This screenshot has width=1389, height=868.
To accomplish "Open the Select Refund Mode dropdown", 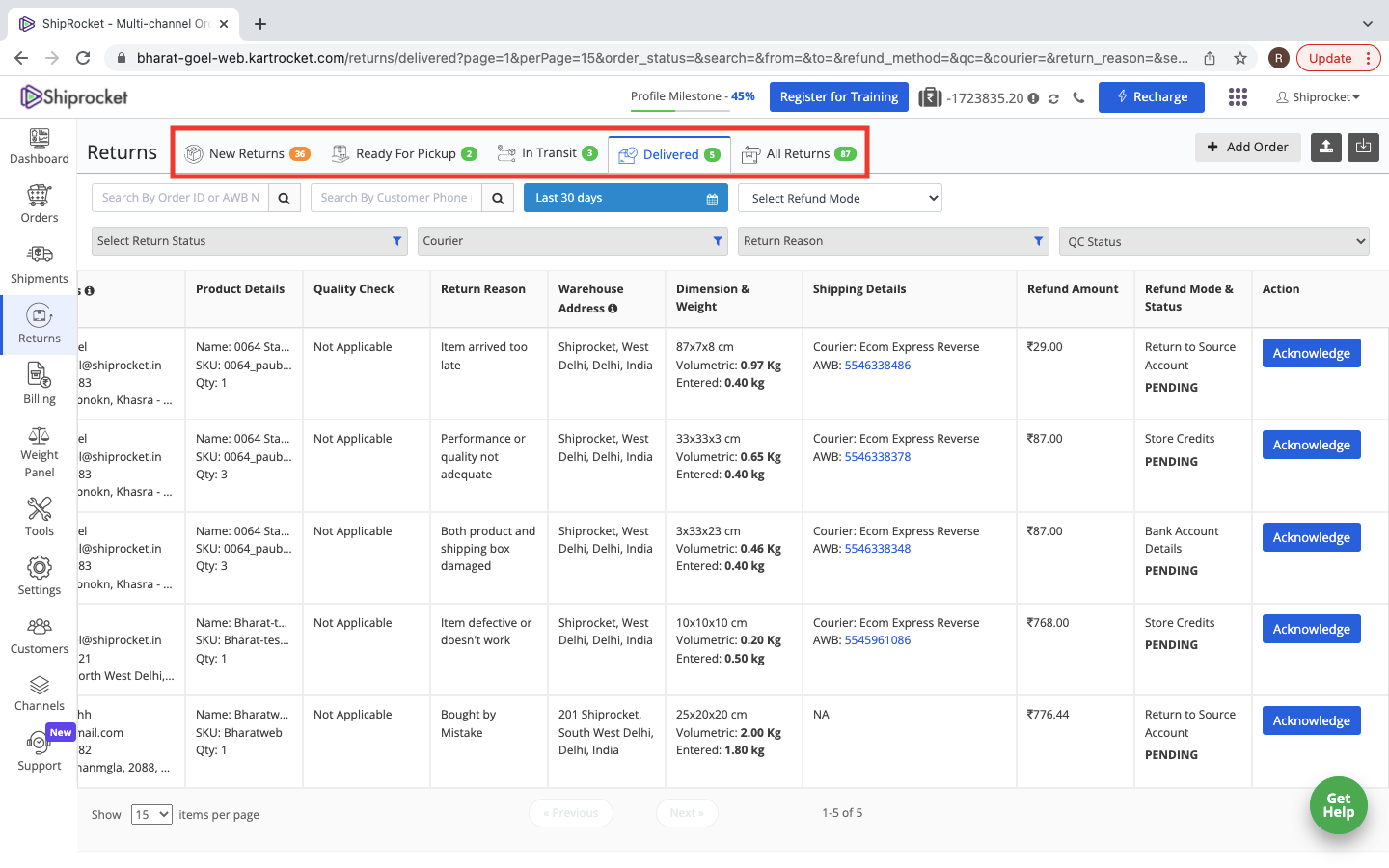I will [839, 197].
